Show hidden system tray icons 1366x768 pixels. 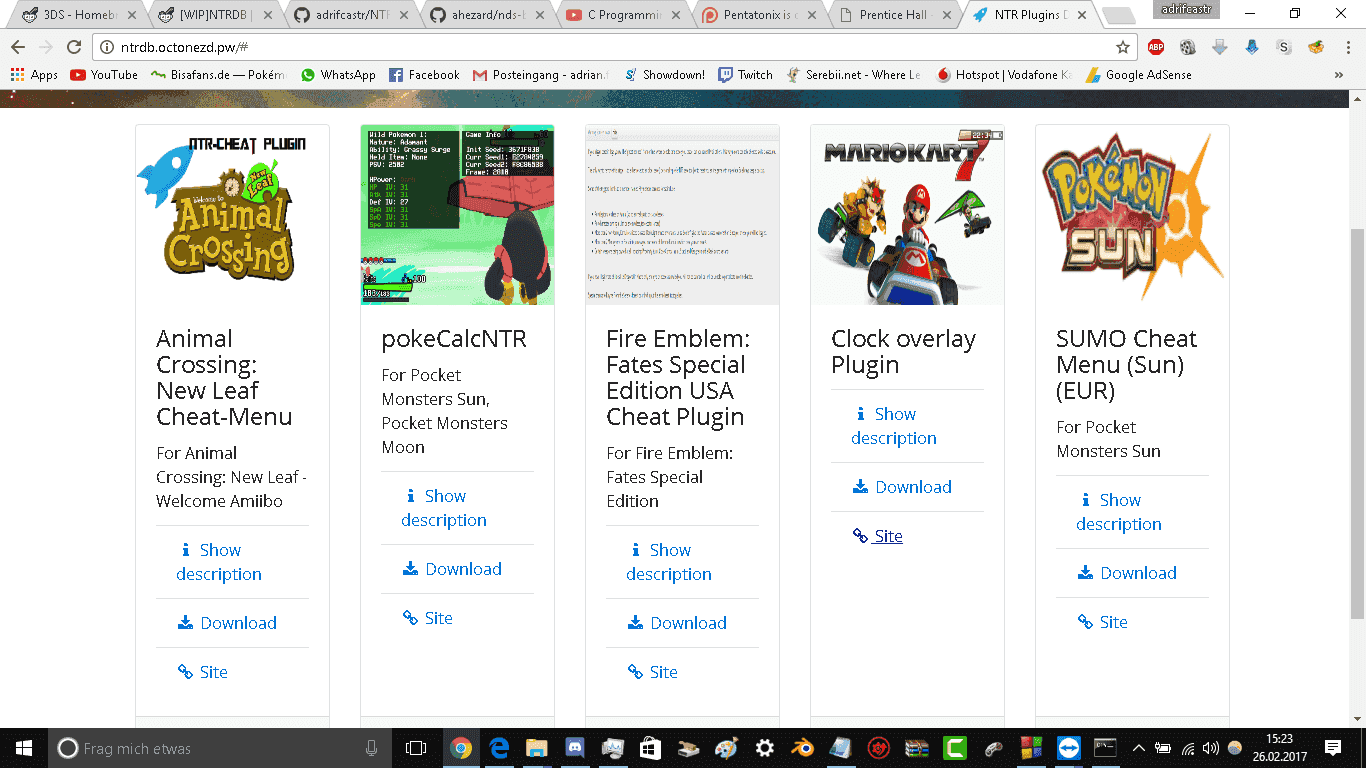coord(1139,748)
